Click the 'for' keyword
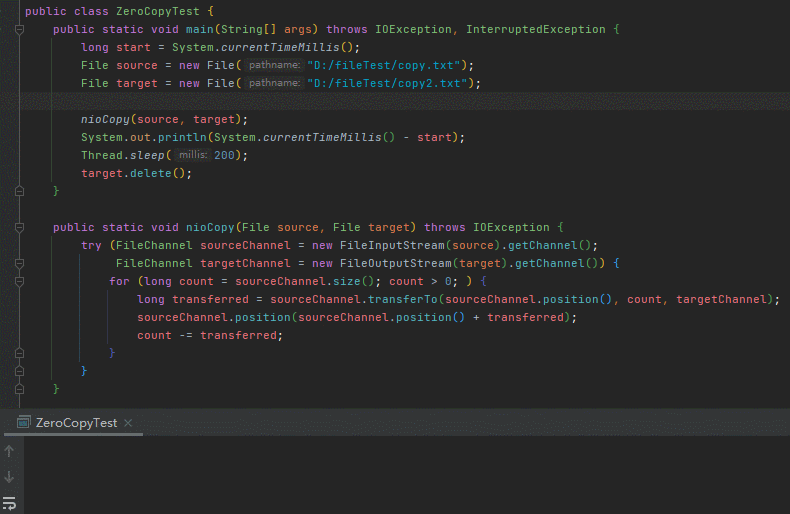Viewport: 790px width, 514px height. [119, 281]
